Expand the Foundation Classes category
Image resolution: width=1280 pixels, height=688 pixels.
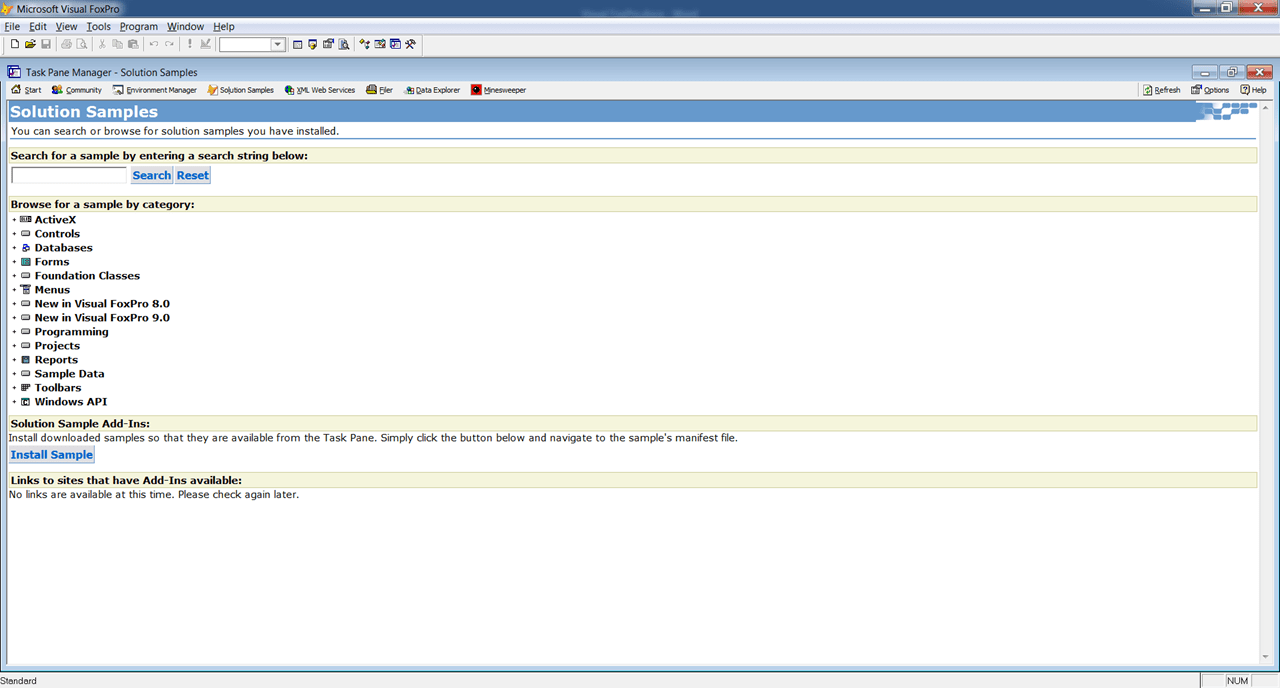coord(15,276)
